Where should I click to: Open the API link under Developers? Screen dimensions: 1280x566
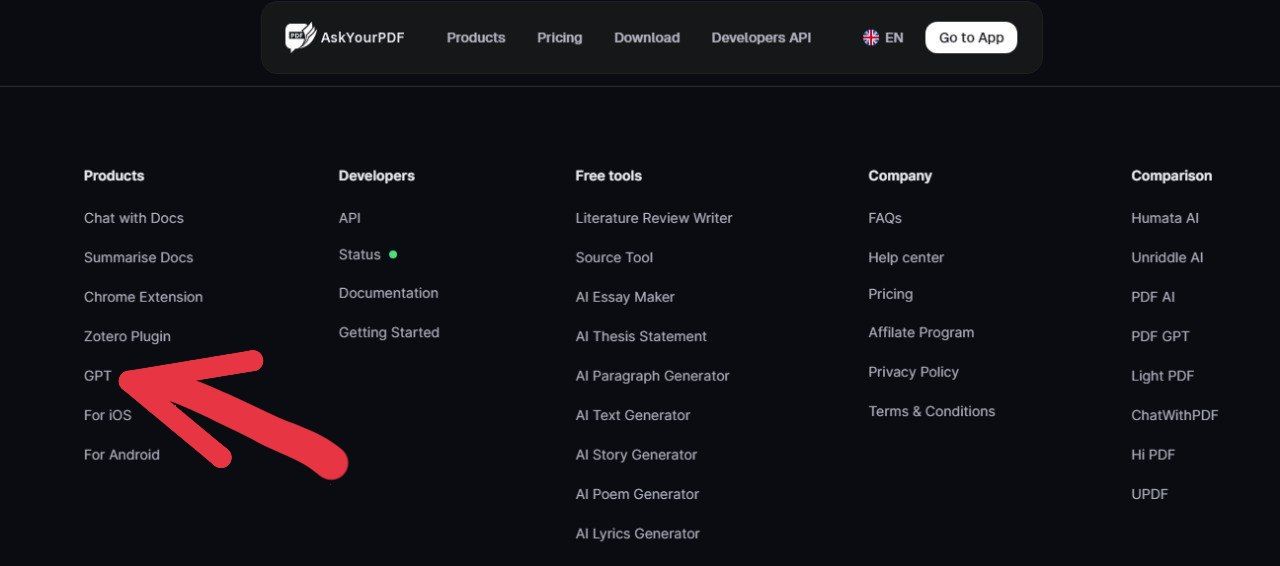click(x=350, y=218)
